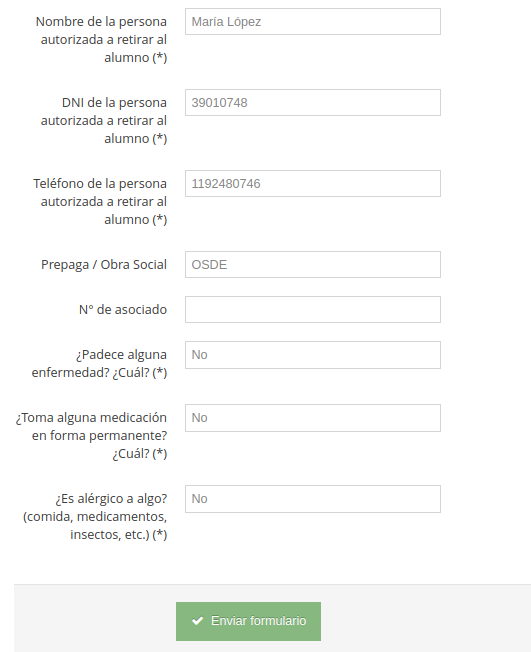Click the DNI de la persona label
Image resolution: width=531 pixels, height=652 pixels.
(104, 121)
